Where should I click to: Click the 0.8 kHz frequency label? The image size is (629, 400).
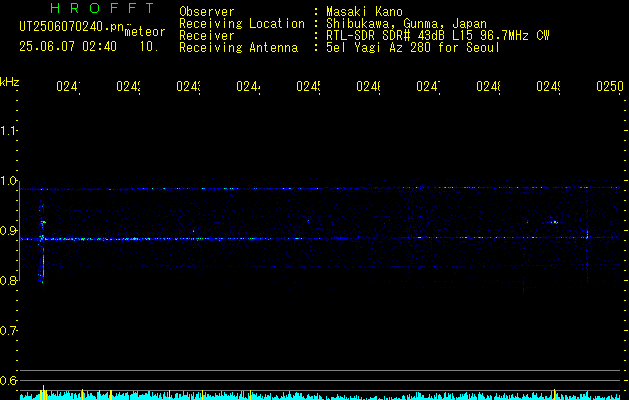(x=8, y=280)
